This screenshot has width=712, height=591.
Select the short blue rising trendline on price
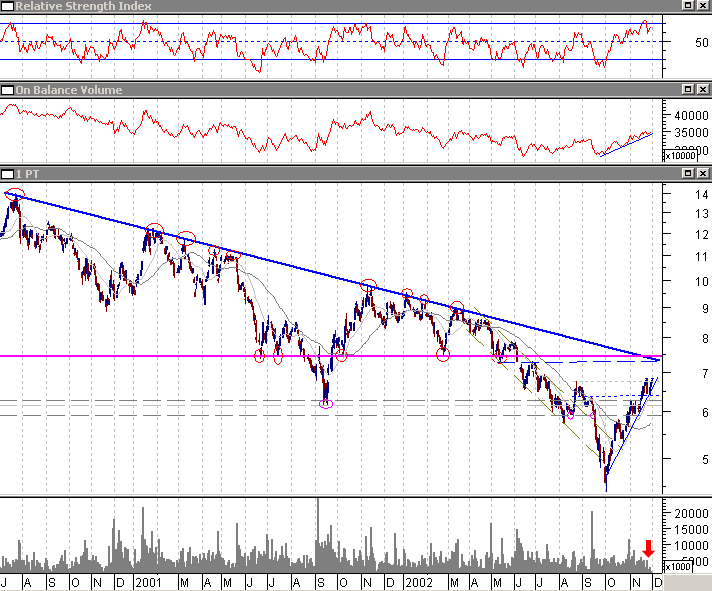coord(632,426)
